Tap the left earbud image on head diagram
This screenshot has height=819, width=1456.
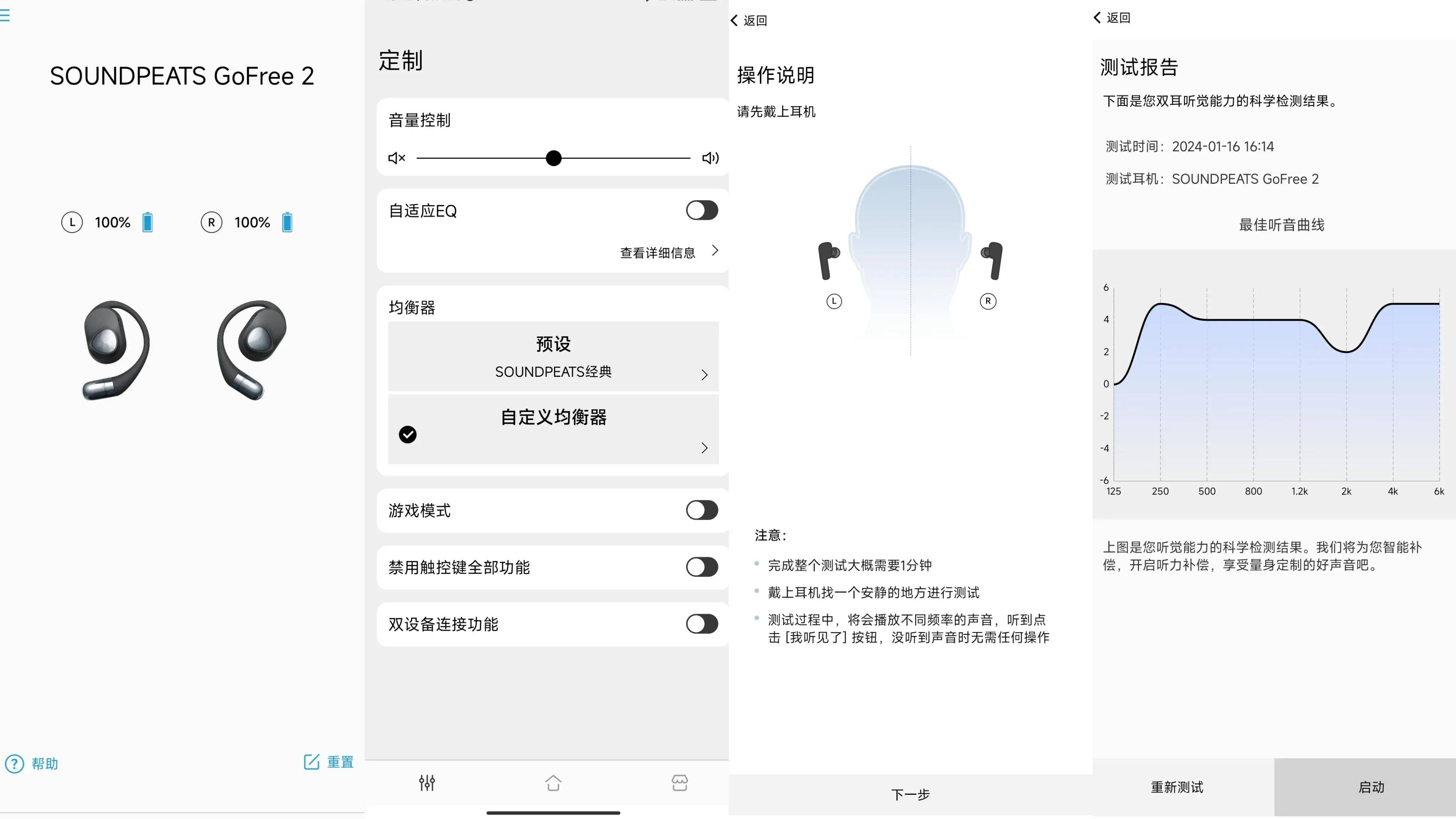click(x=829, y=261)
